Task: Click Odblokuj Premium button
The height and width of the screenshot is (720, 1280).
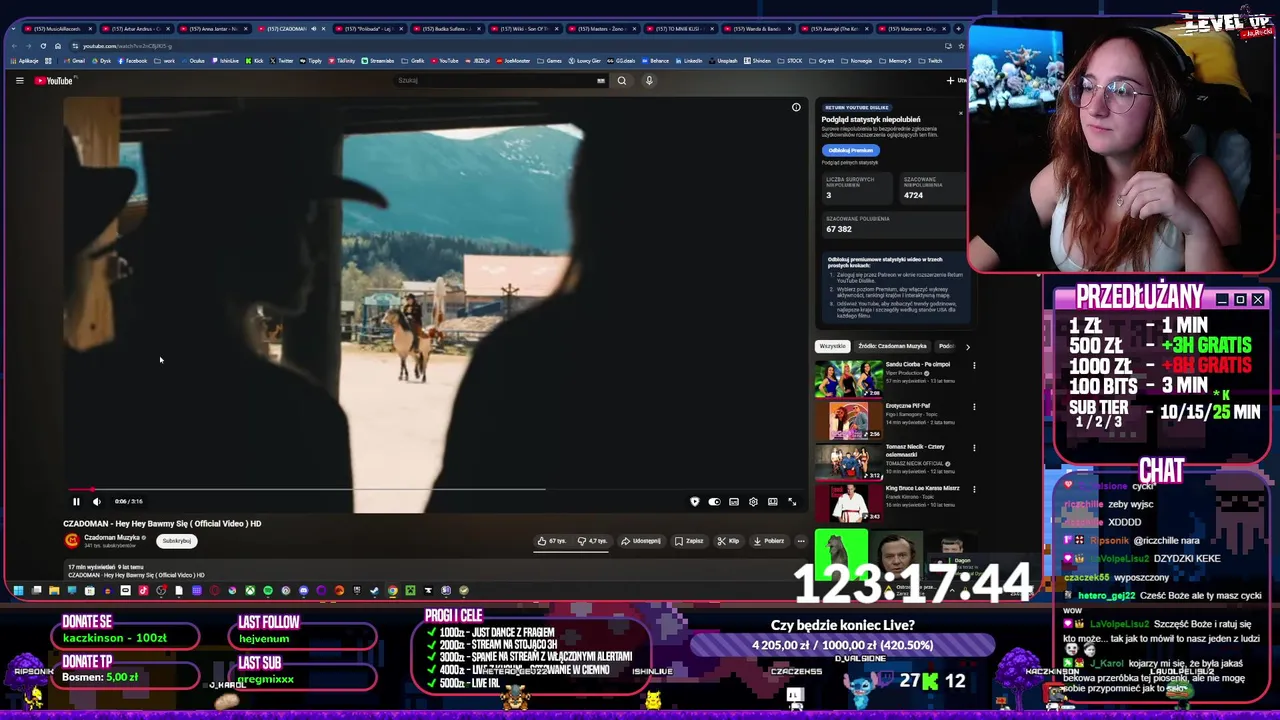Action: tap(851, 150)
